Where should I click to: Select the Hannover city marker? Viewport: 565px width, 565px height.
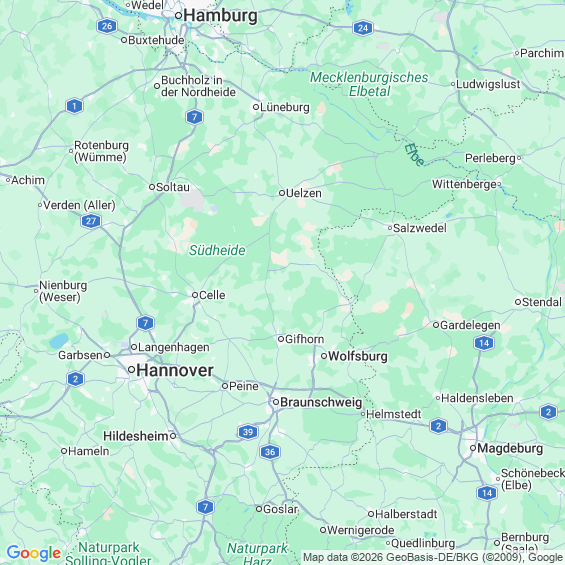point(132,369)
